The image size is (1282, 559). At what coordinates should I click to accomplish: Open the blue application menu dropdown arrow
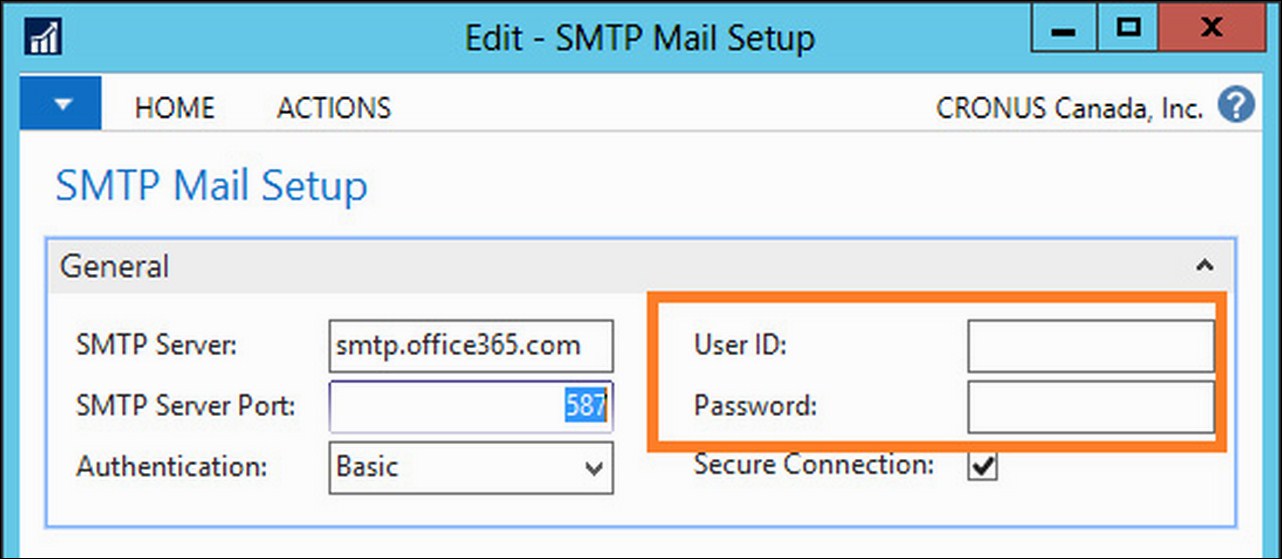(x=62, y=104)
